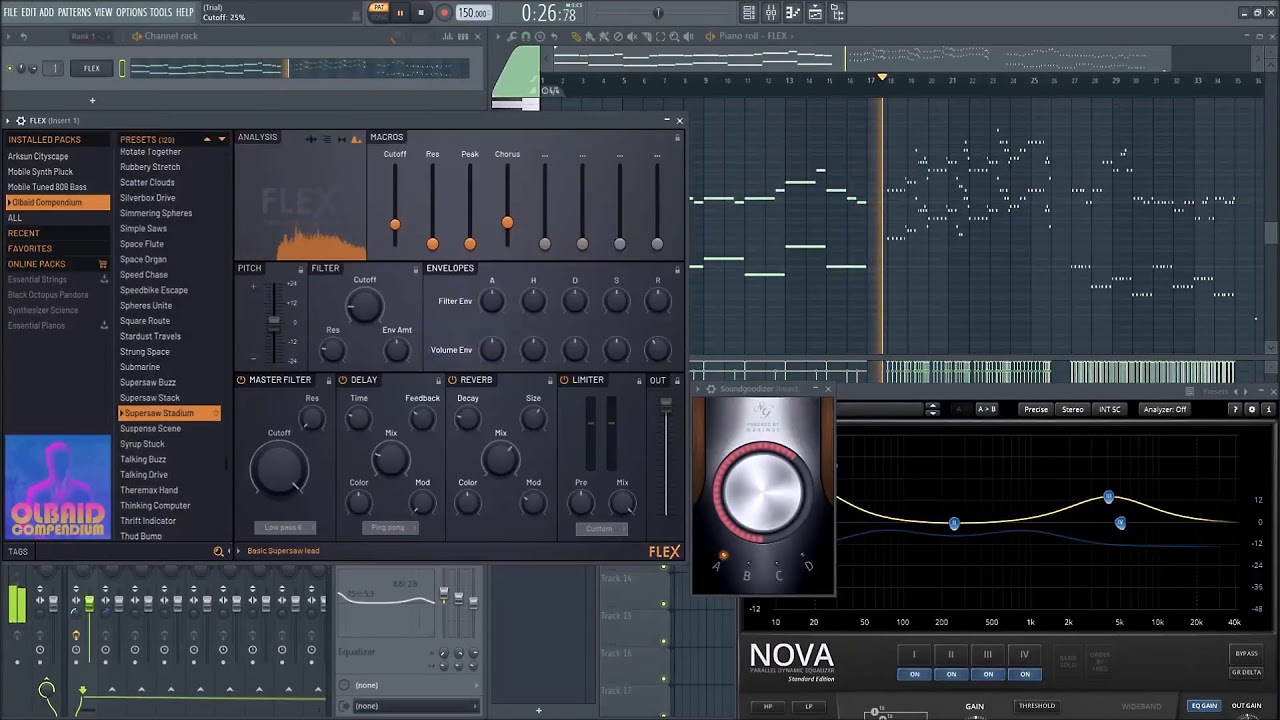Click the BYPASS button in NOVA
1280x720 pixels.
1246,654
